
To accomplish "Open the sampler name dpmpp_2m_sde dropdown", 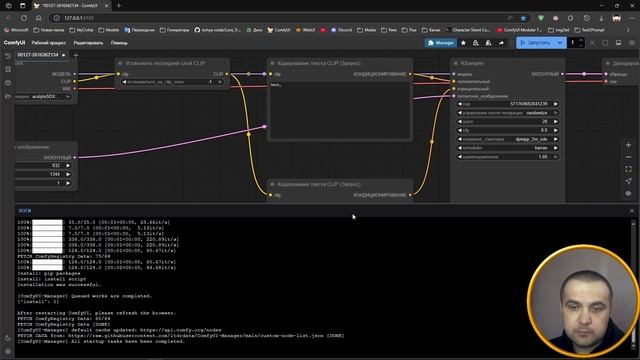I will (x=507, y=139).
